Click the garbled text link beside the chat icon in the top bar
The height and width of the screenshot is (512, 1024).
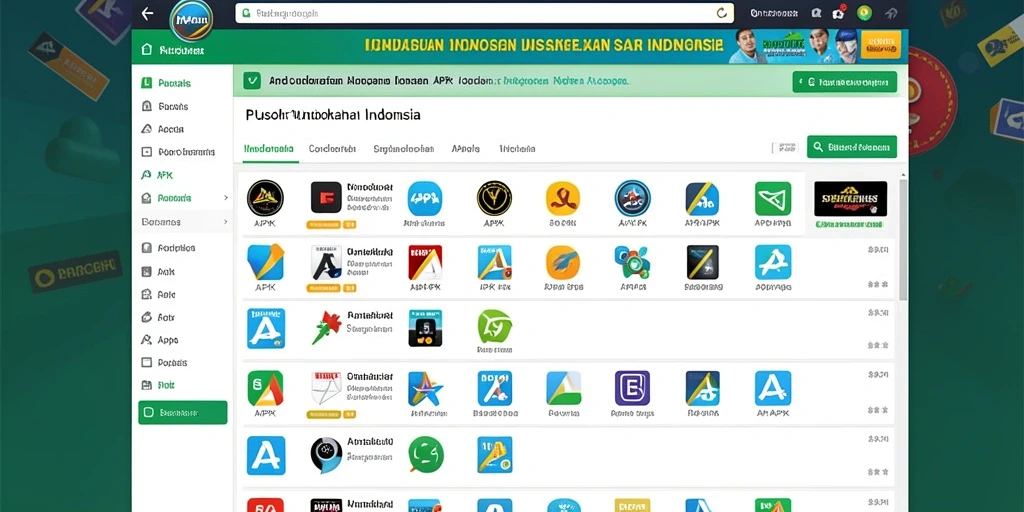pos(774,13)
